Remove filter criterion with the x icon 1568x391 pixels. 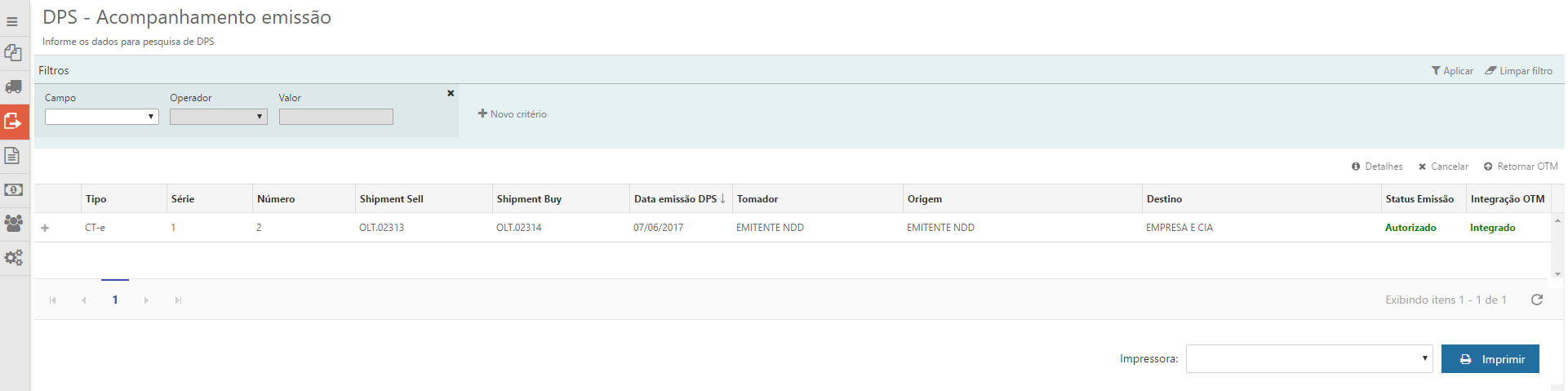point(451,93)
